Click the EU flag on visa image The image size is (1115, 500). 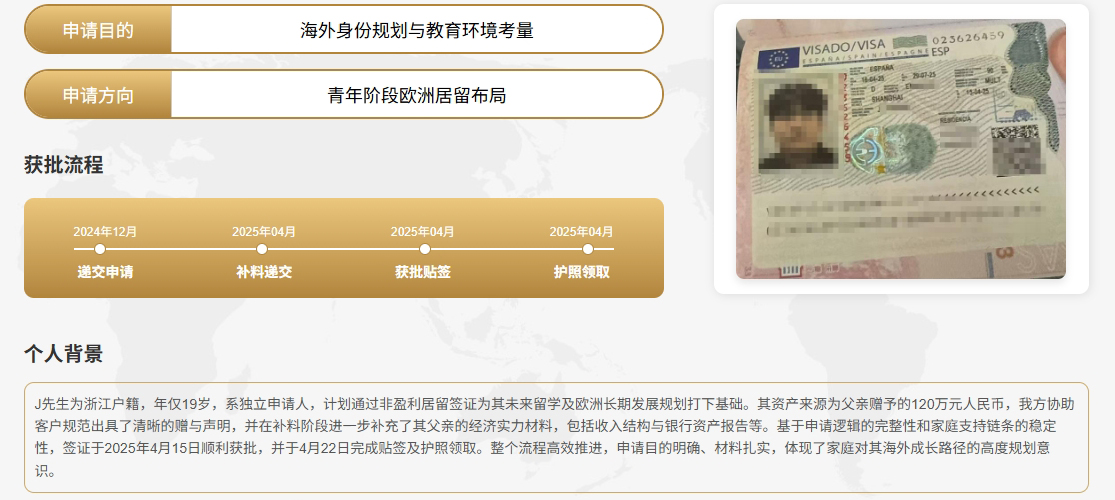778,58
